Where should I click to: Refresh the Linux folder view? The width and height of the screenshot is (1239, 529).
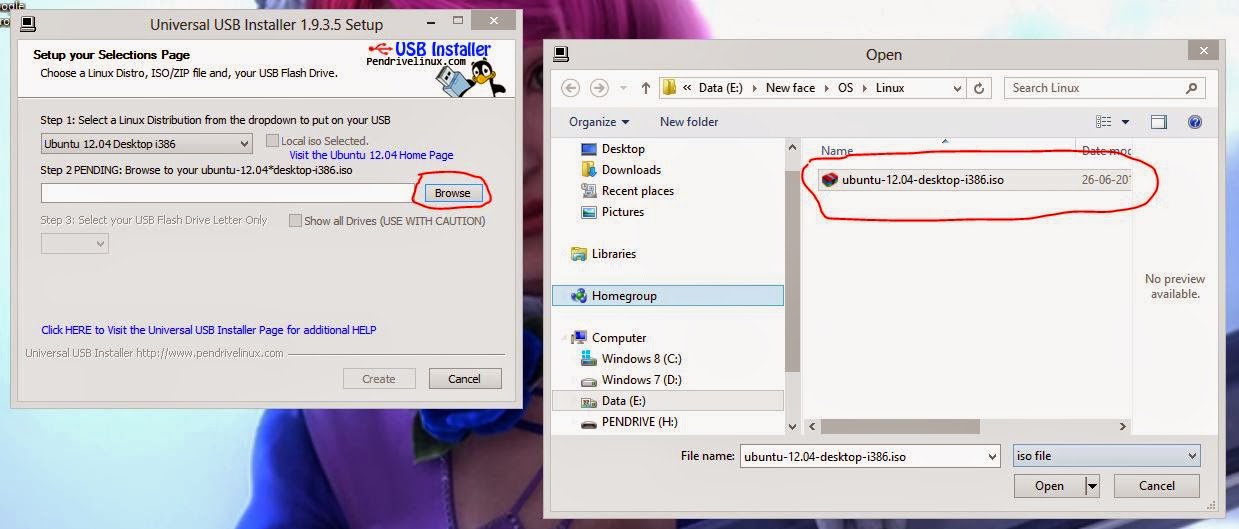[980, 88]
